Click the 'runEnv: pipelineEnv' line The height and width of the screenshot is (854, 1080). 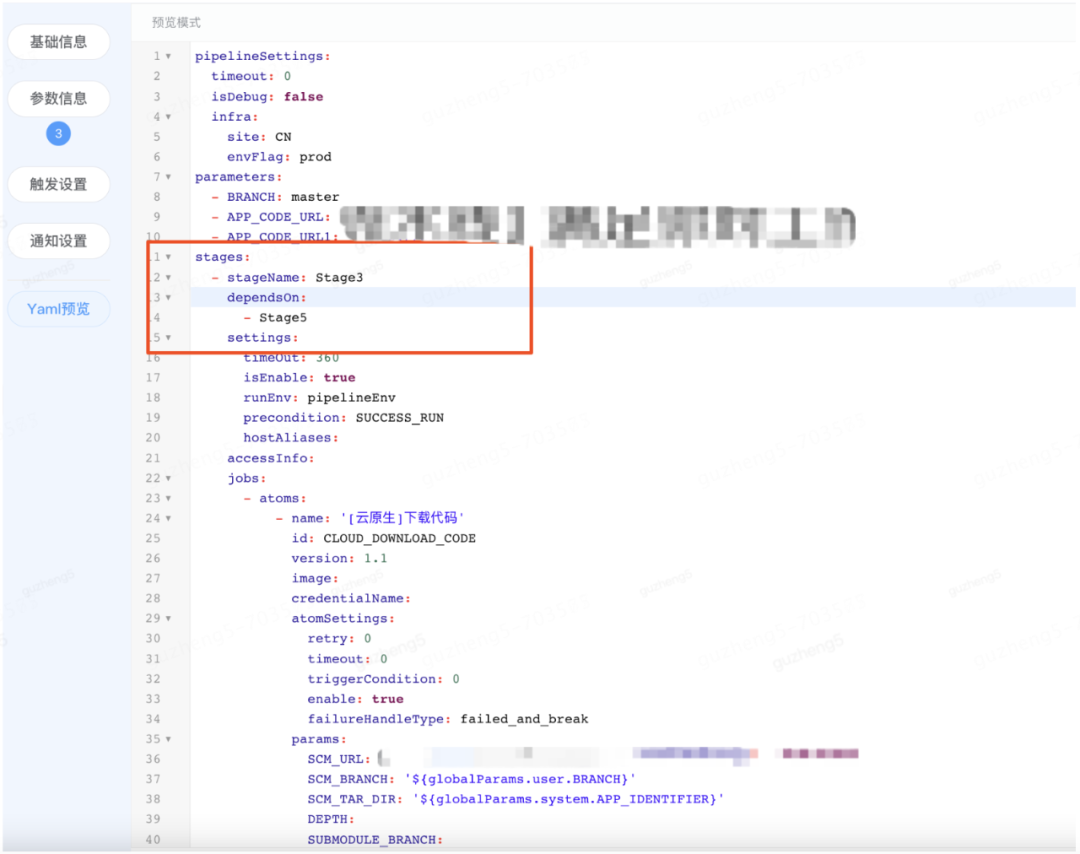point(319,397)
